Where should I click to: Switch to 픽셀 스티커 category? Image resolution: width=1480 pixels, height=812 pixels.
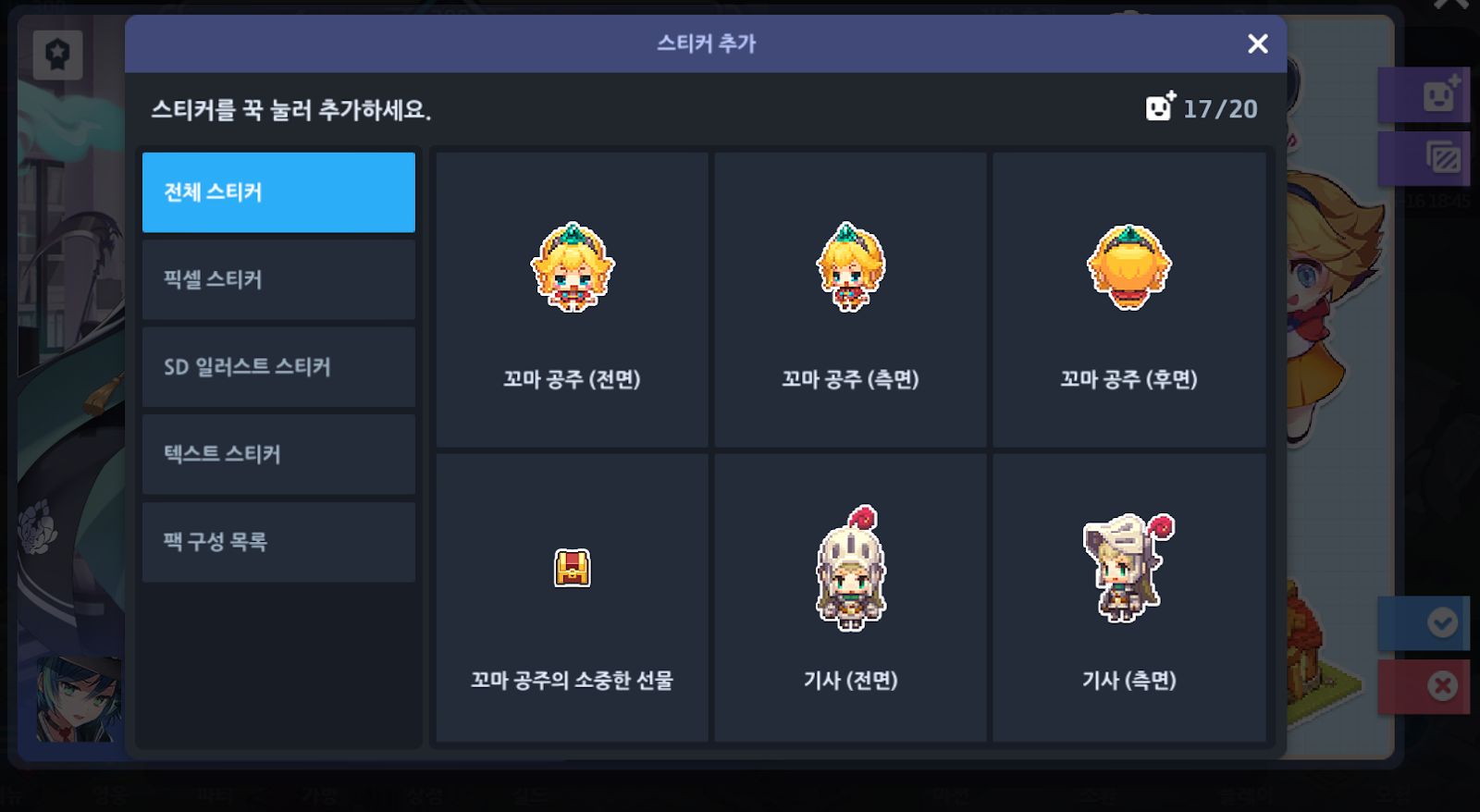coord(278,279)
